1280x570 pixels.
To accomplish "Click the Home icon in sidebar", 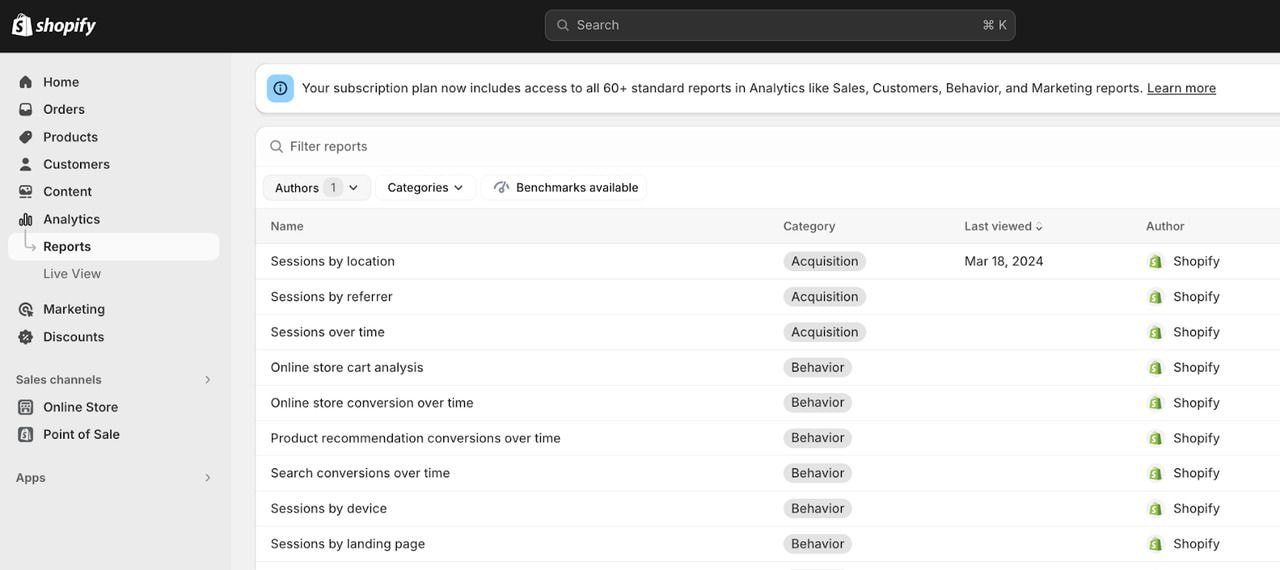I will pyautogui.click(x=26, y=82).
